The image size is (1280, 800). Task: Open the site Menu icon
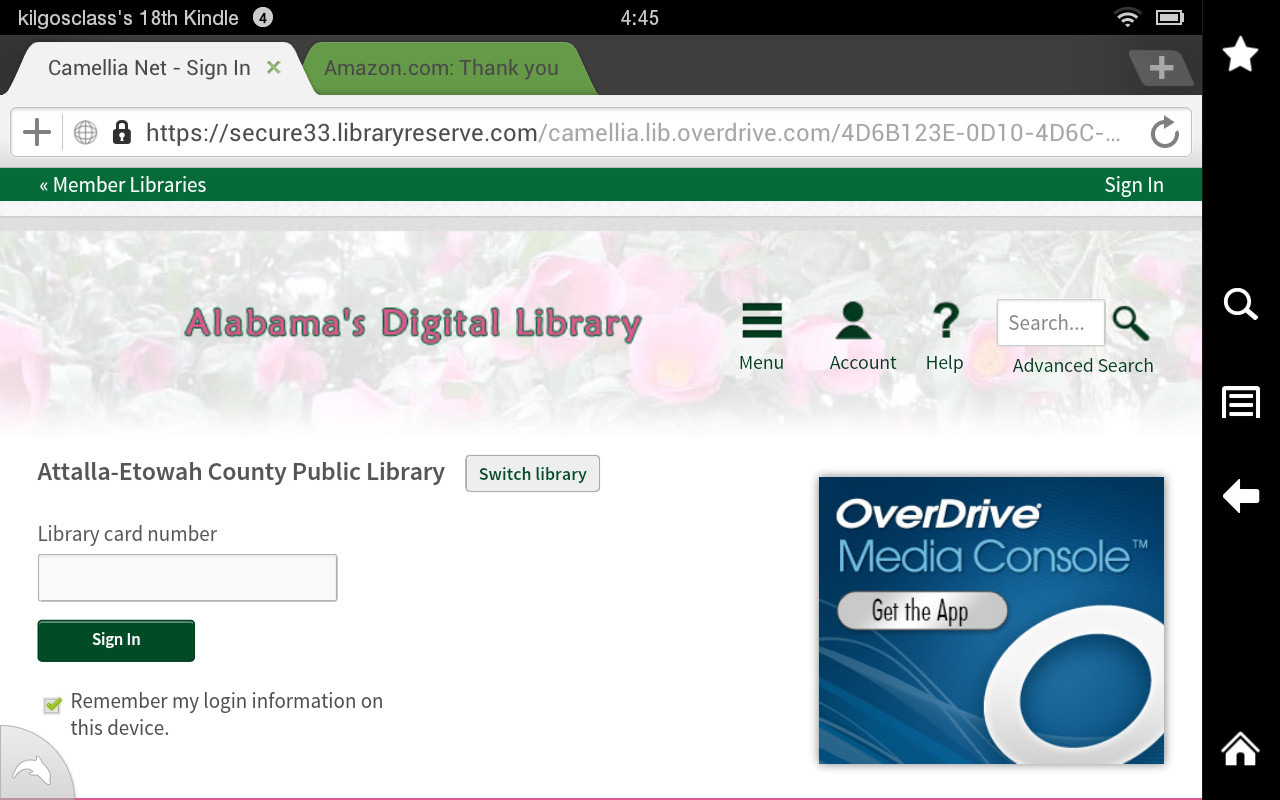(761, 322)
